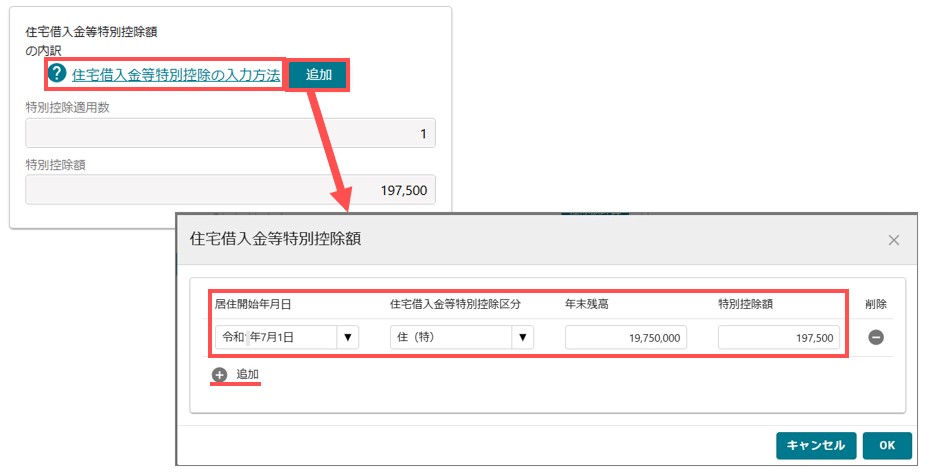Close the 住宅借入金等特別控除額 dialog with X

(894, 240)
